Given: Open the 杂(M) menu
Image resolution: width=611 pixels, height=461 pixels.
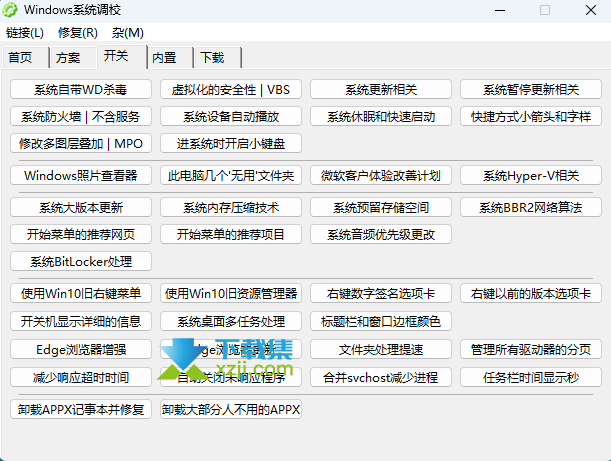Looking at the screenshot, I should tap(128, 33).
